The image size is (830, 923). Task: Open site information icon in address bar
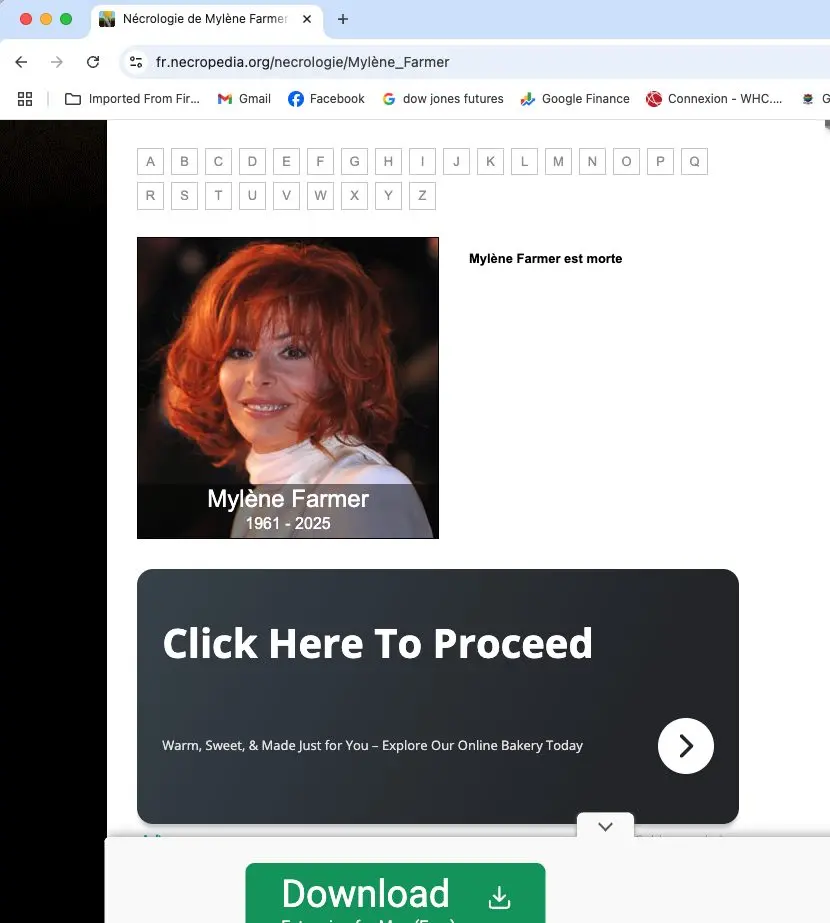point(136,62)
